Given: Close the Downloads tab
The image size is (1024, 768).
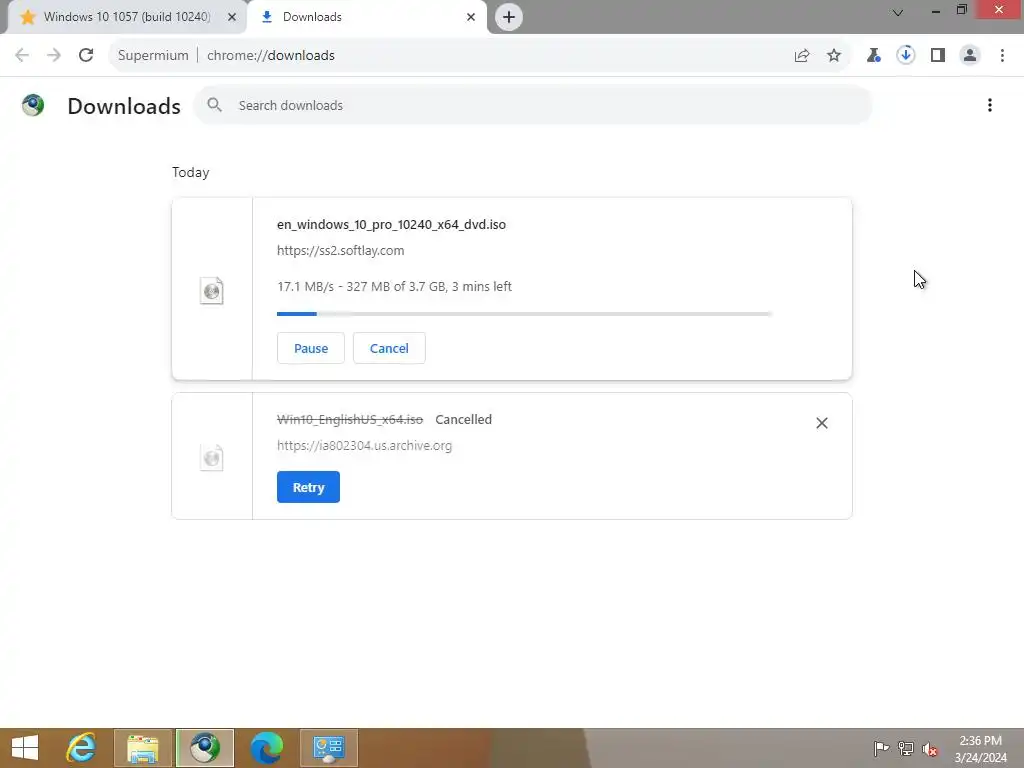Looking at the screenshot, I should click(471, 17).
